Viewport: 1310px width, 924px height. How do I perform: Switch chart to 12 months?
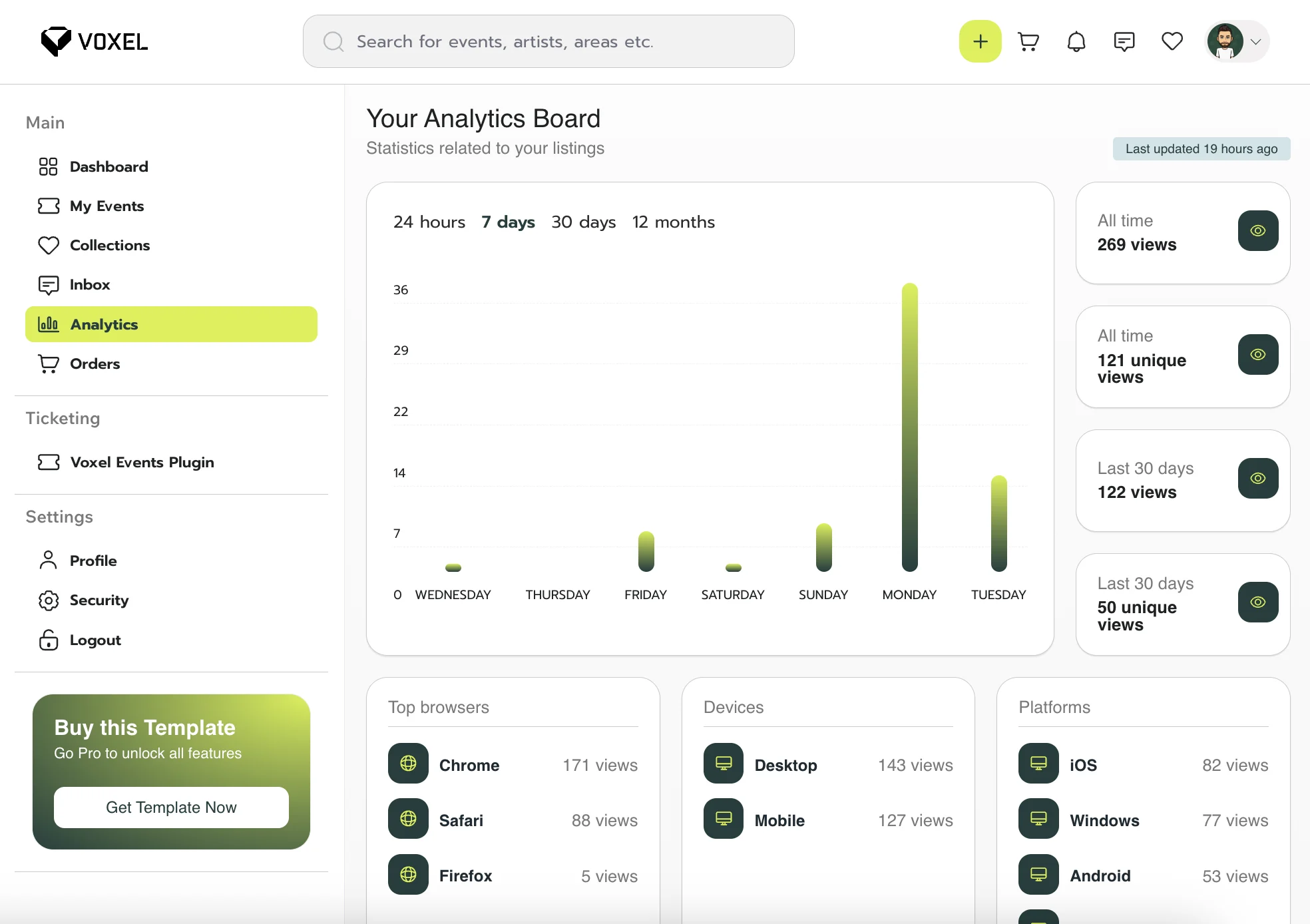tap(673, 222)
